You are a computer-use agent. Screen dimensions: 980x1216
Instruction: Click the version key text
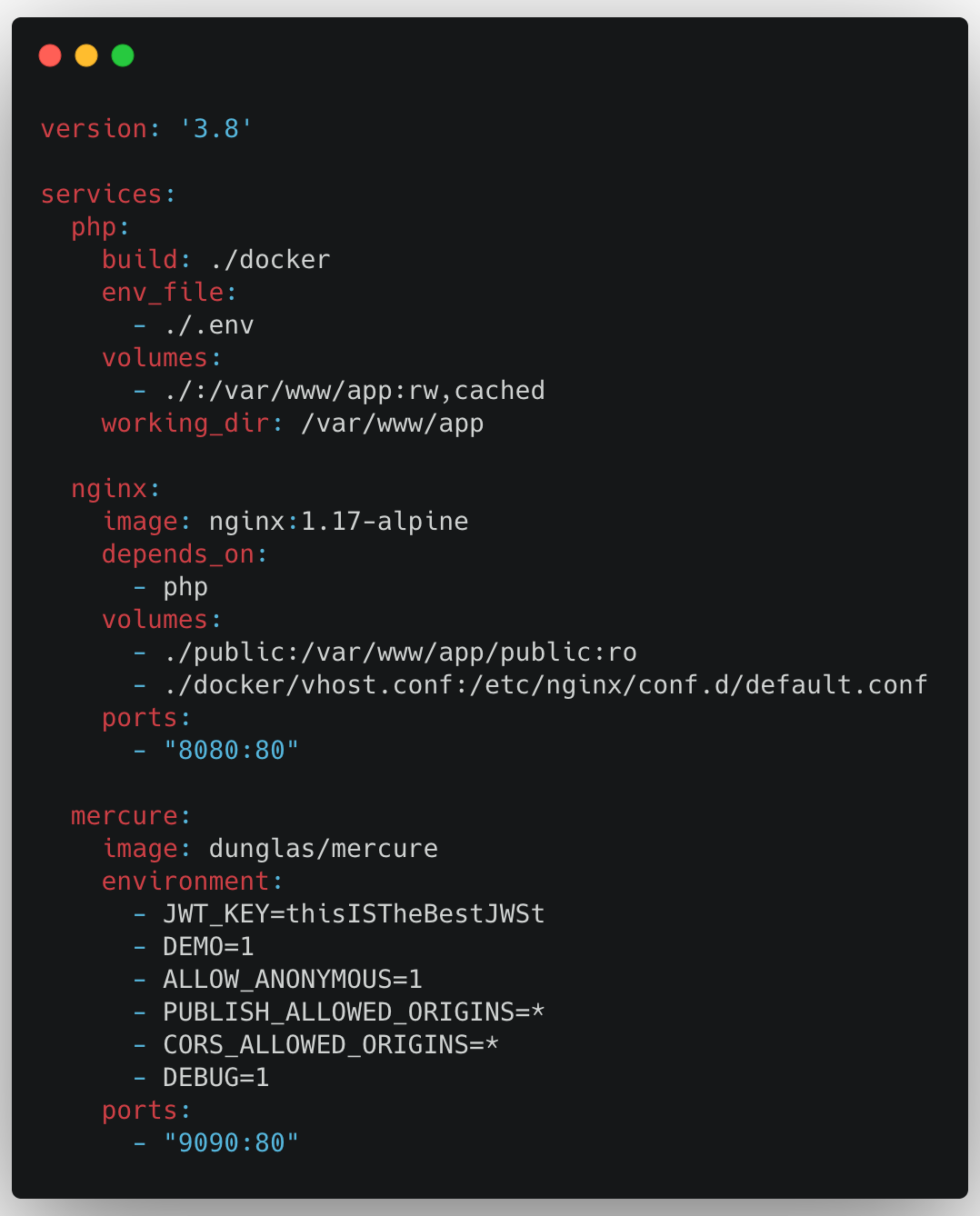pos(95,129)
